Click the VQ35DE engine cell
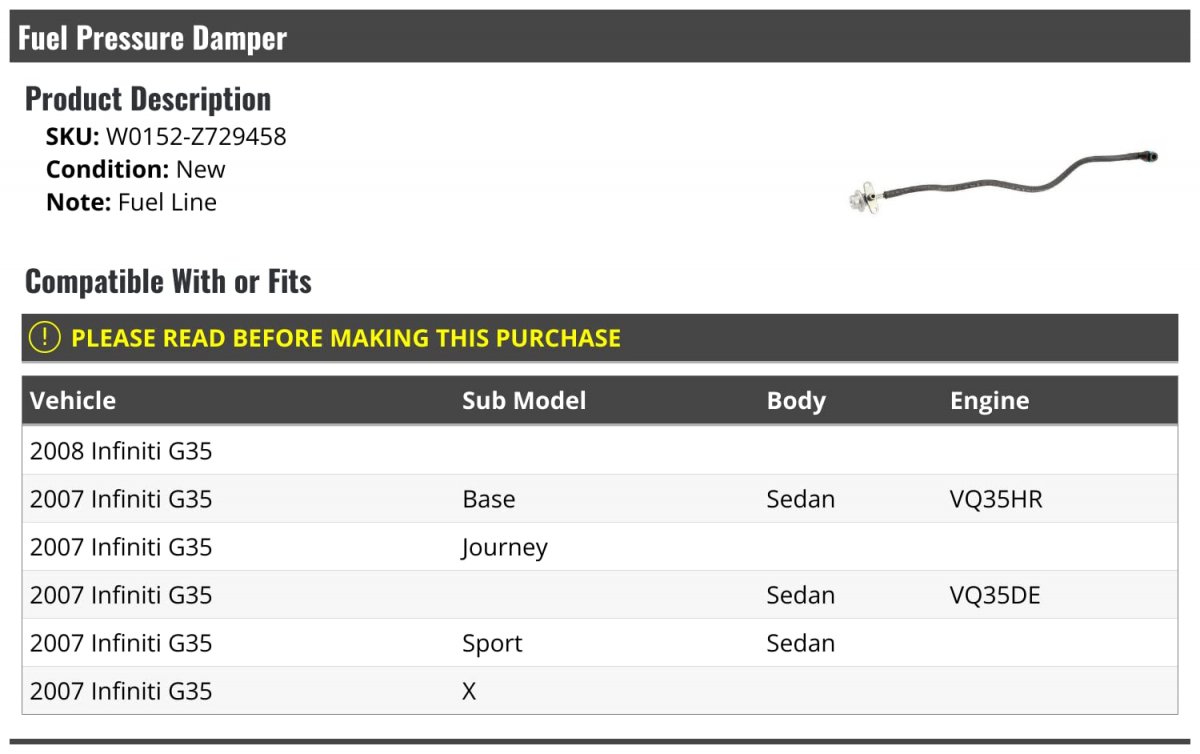Image resolution: width=1200 pixels, height=754 pixels. coord(995,595)
